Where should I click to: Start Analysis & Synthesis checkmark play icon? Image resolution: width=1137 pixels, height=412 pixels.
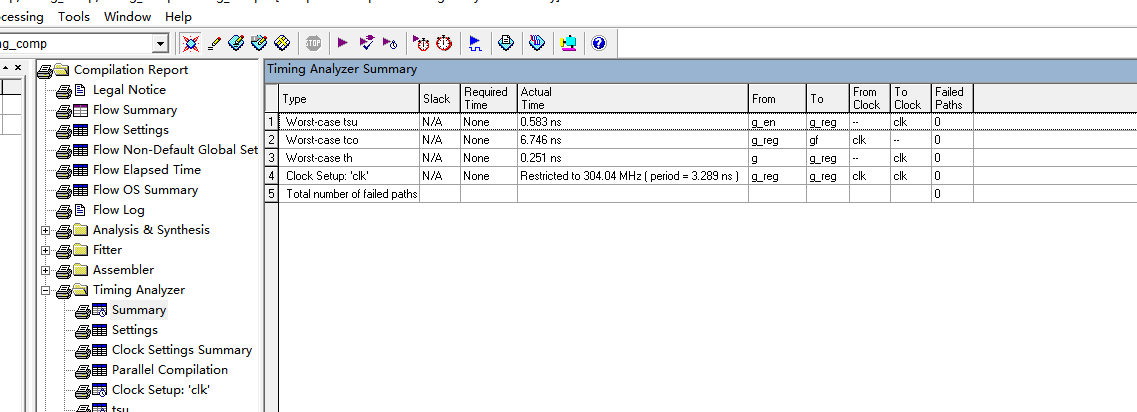tap(367, 44)
